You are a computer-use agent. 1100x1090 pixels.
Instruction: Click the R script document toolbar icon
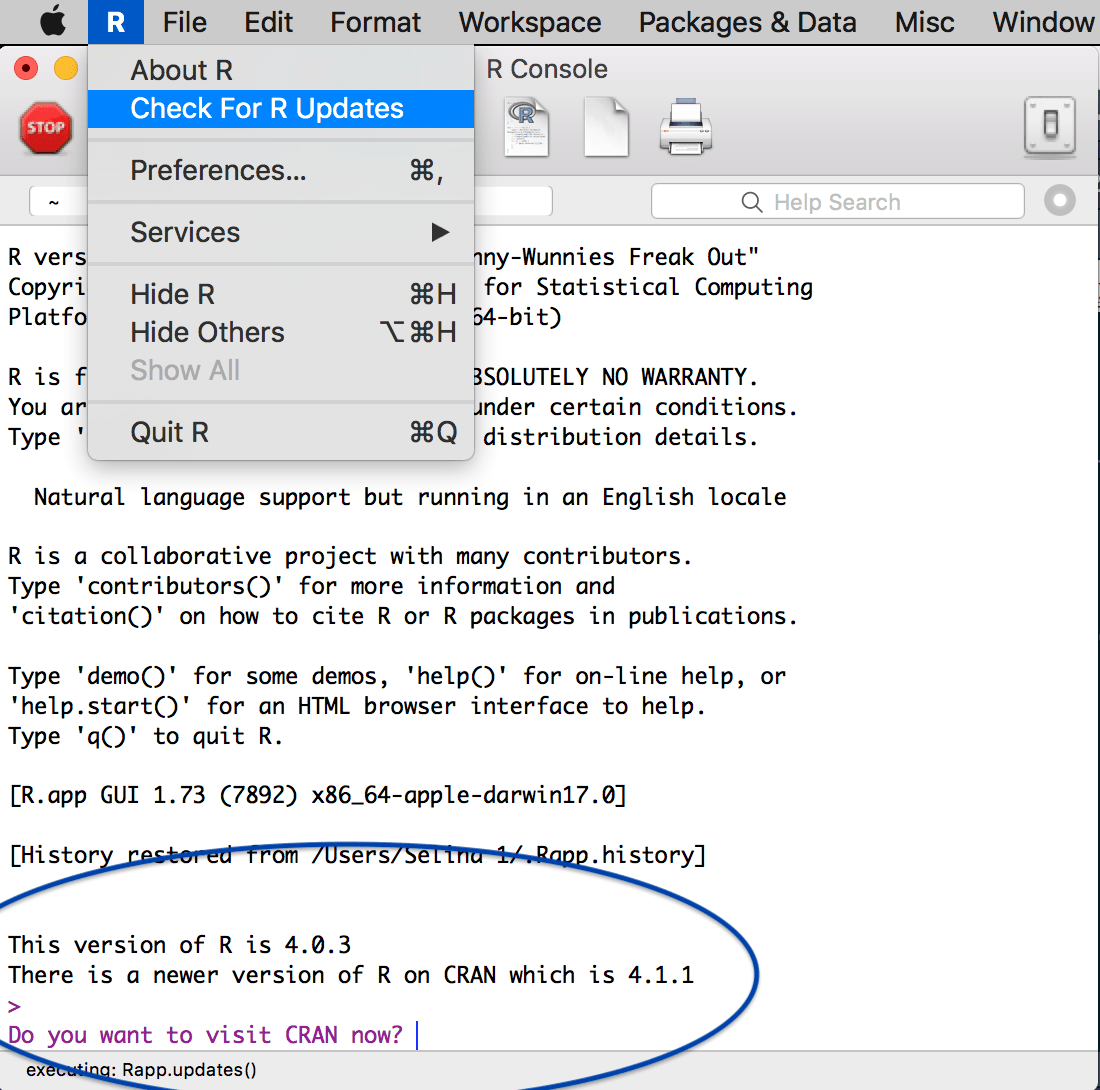point(525,125)
